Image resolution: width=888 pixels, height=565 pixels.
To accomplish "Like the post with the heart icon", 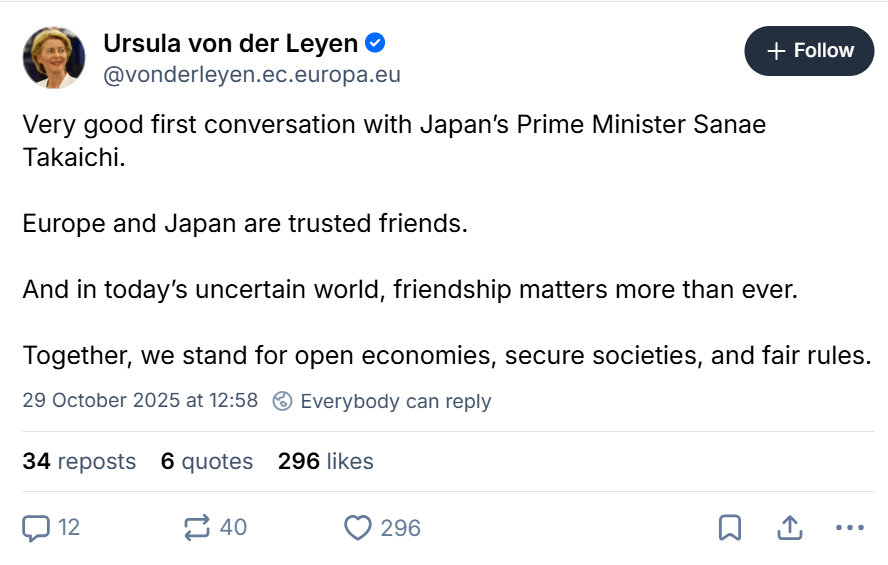I will click(357, 527).
